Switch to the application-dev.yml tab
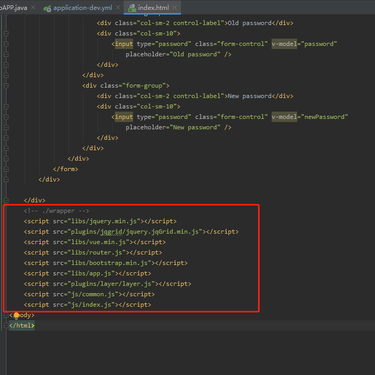 click(82, 8)
